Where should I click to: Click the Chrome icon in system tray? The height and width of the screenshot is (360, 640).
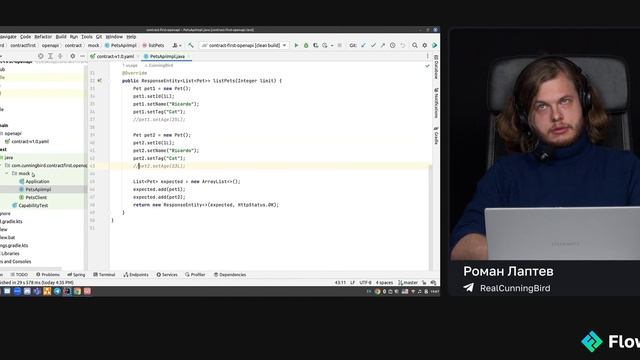pos(378,291)
